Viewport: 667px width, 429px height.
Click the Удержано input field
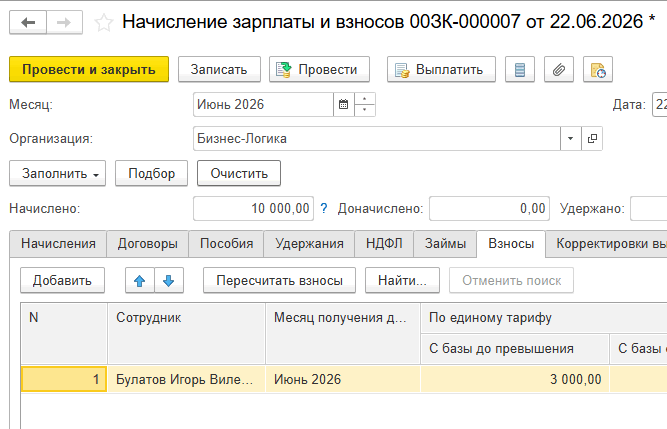(648, 208)
